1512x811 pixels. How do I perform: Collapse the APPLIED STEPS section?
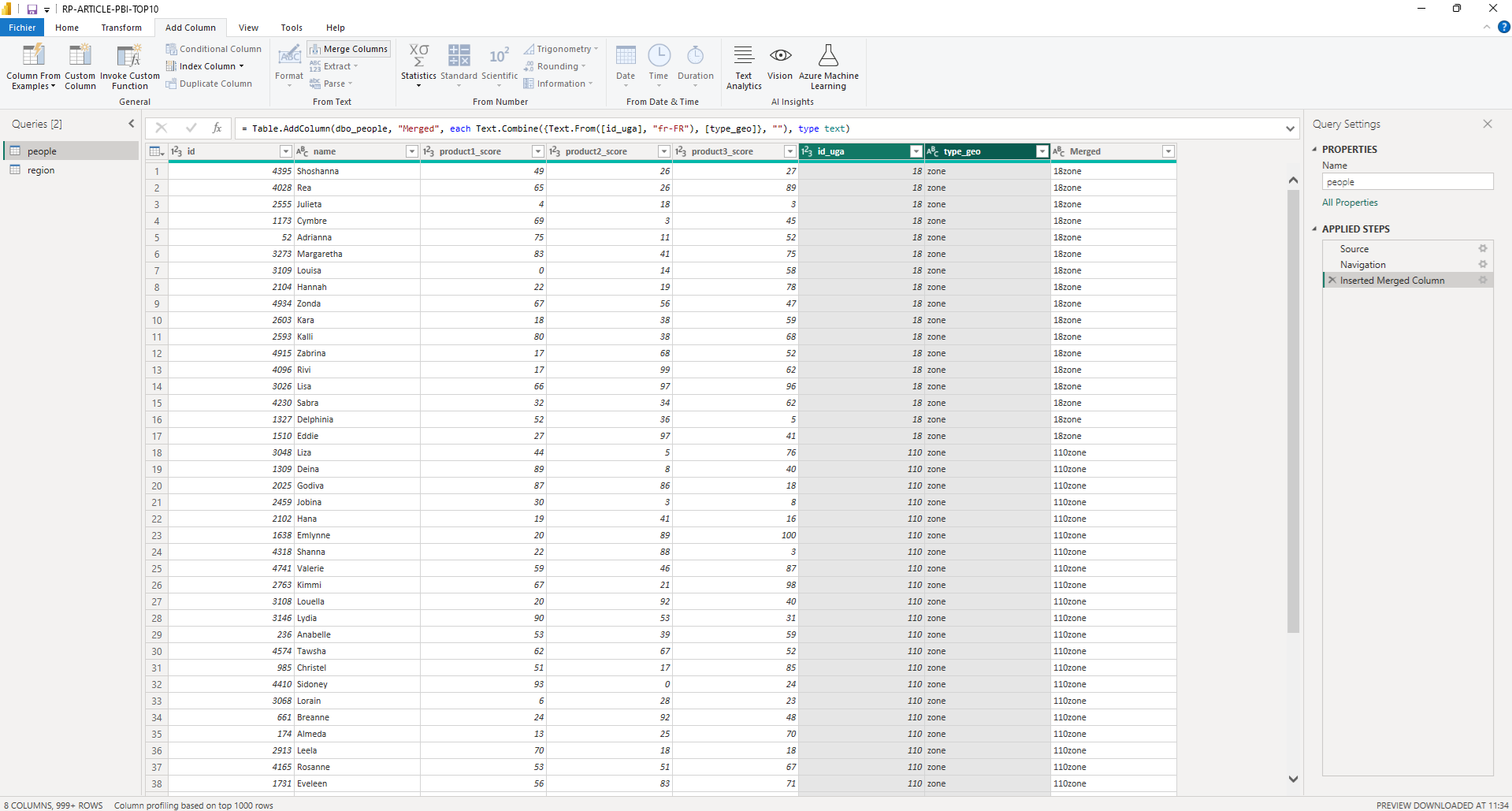pyautogui.click(x=1314, y=229)
